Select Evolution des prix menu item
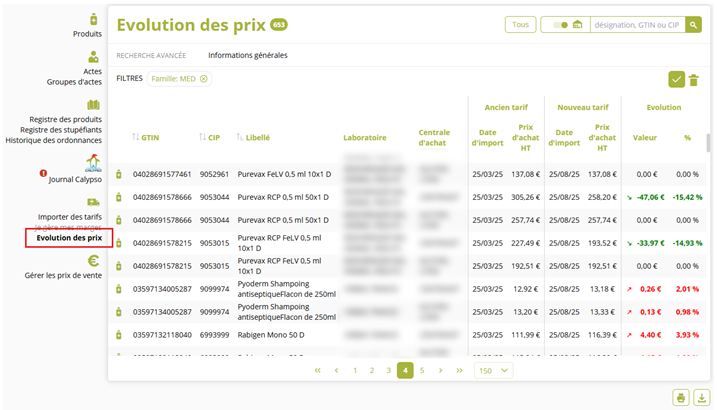Screen dimensions: 717x410 tap(69, 238)
